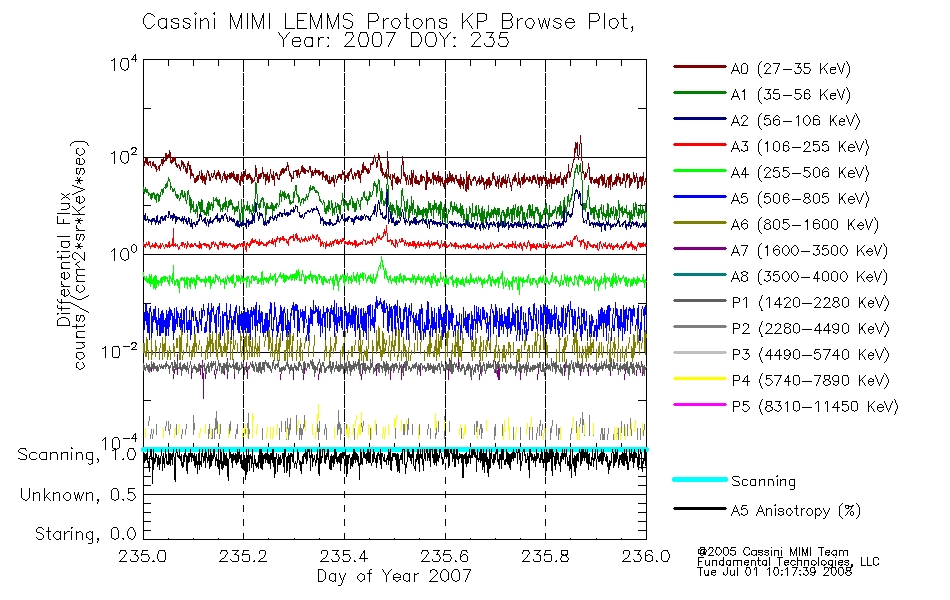Viewport: 950px width, 600px height.
Task: Click the P5 (8310-11450 KeV) legend label
Action: [x=815, y=407]
